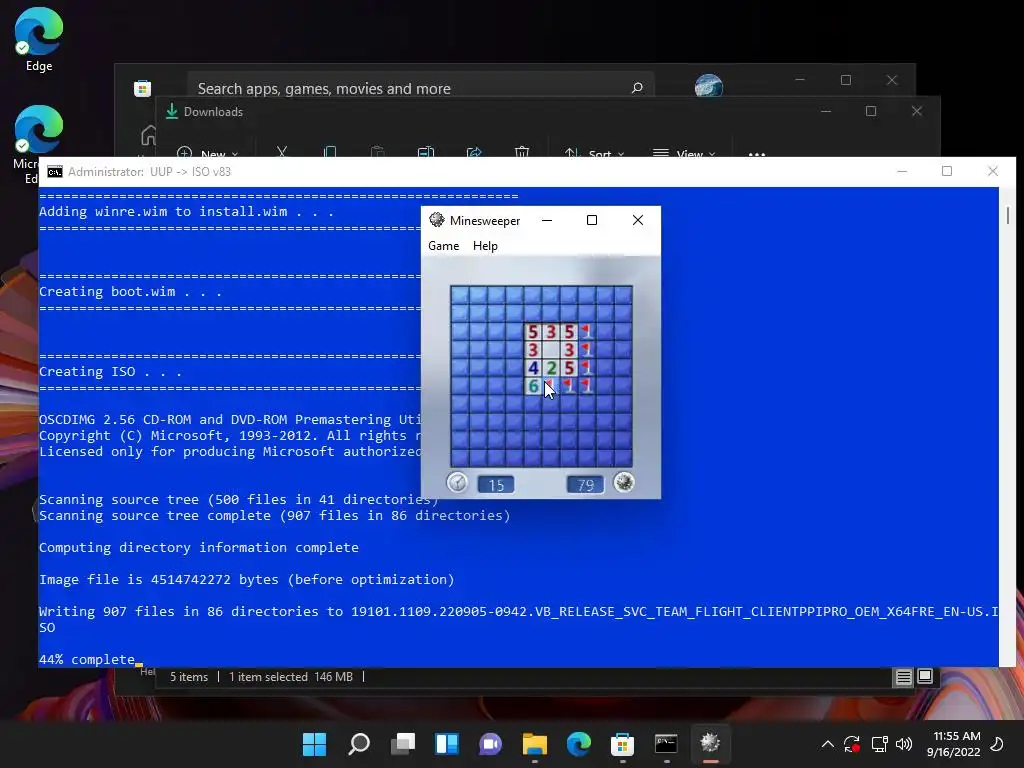Open Microsoft Store from the taskbar
1024x768 pixels.
point(622,744)
